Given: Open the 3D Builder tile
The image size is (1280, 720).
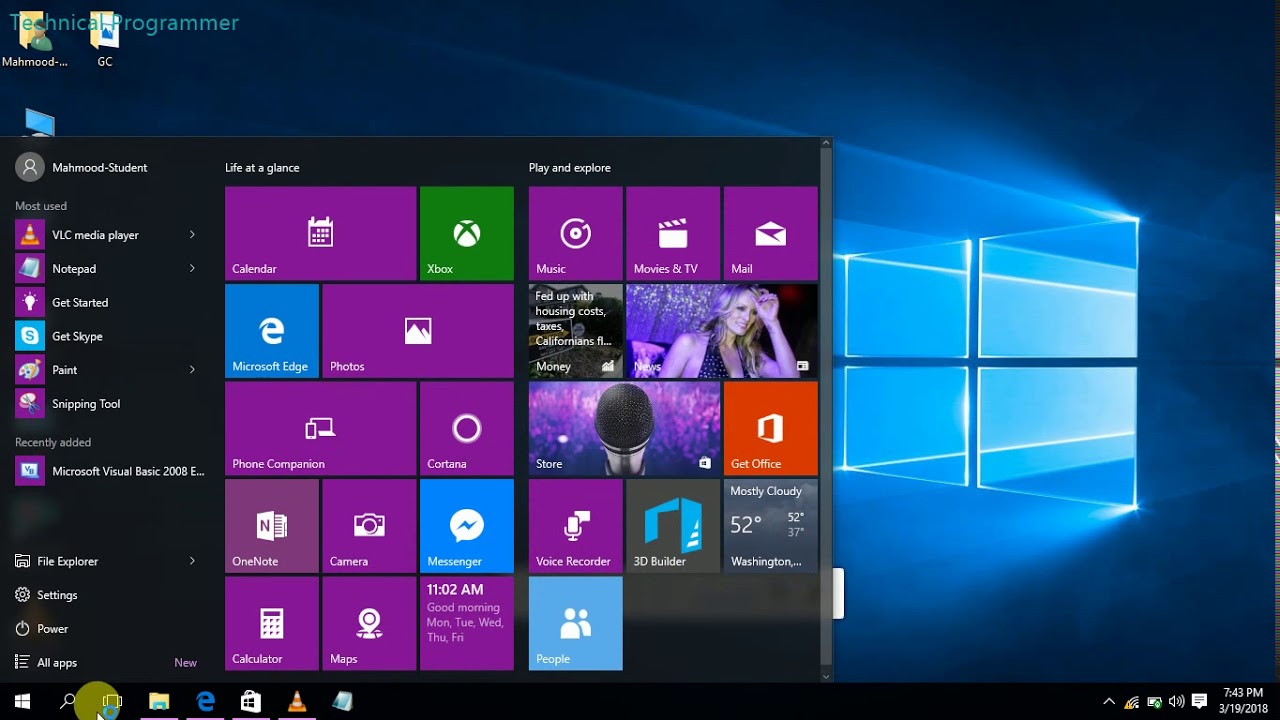Looking at the screenshot, I should (673, 526).
